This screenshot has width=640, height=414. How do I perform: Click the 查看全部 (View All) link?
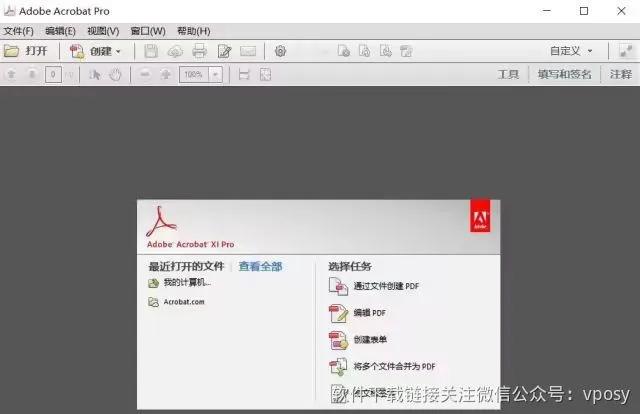tap(260, 267)
